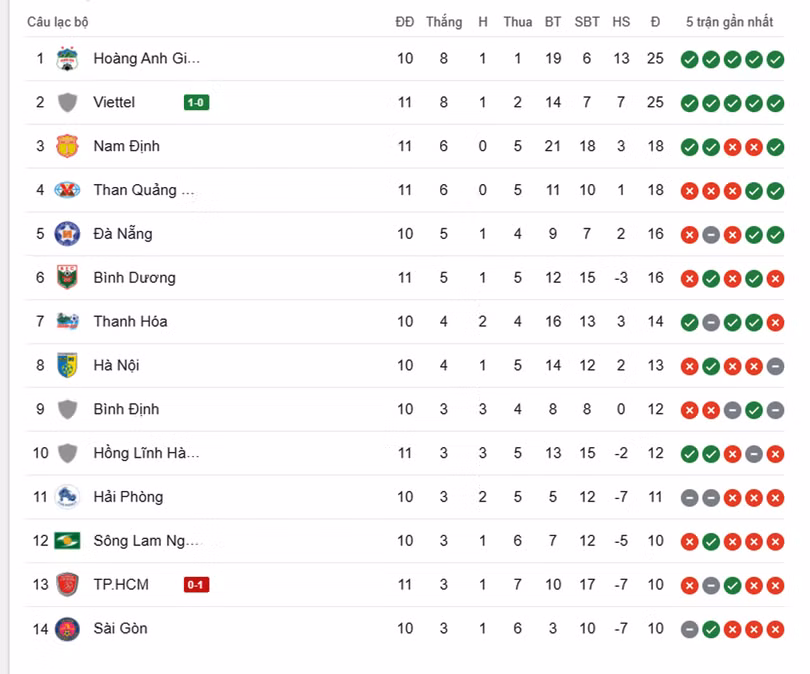Viewport: 810px width, 674px height.
Task: Click the Than Quảng Ninh club logo
Action: coord(67,190)
